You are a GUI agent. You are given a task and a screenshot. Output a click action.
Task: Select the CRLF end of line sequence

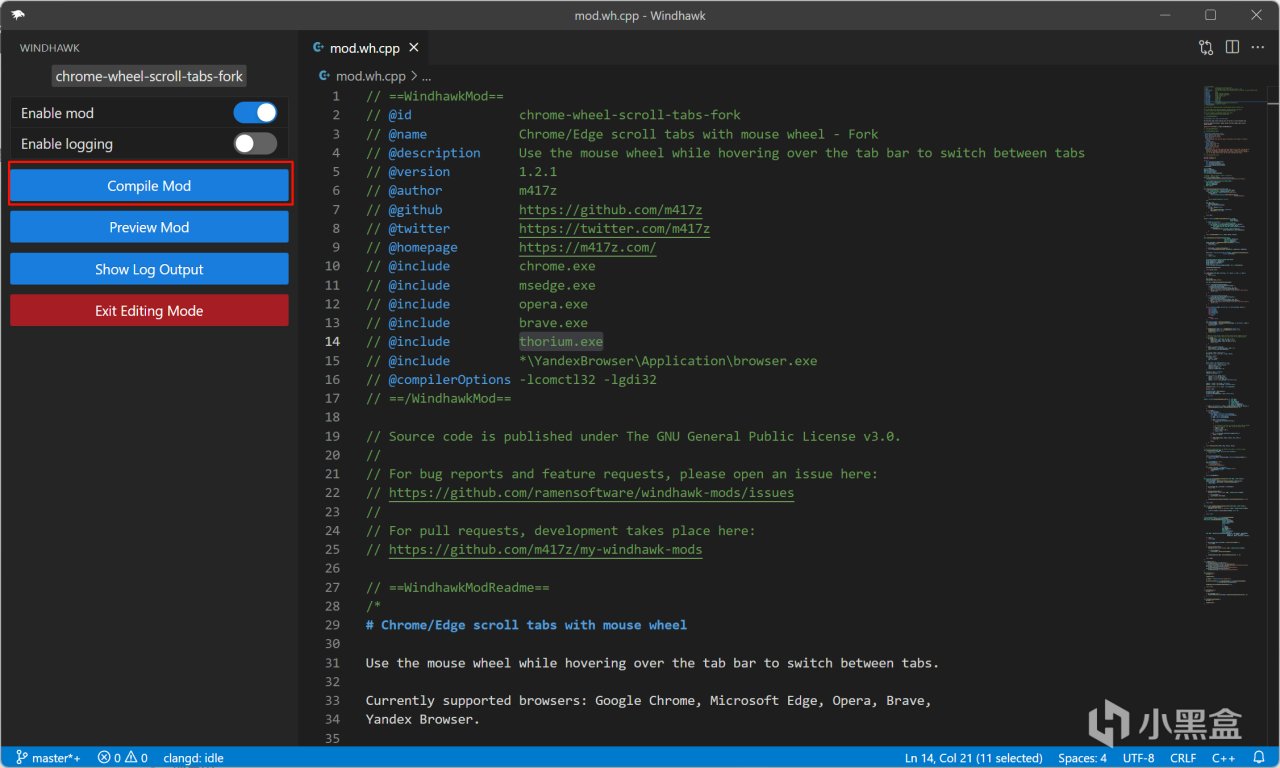point(1183,758)
